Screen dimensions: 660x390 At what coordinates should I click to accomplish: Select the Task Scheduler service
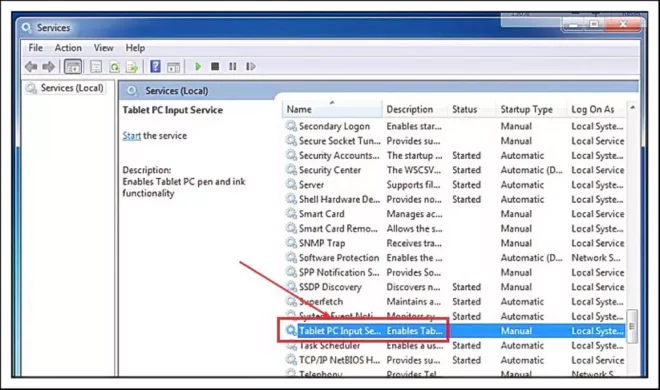(455, 346)
